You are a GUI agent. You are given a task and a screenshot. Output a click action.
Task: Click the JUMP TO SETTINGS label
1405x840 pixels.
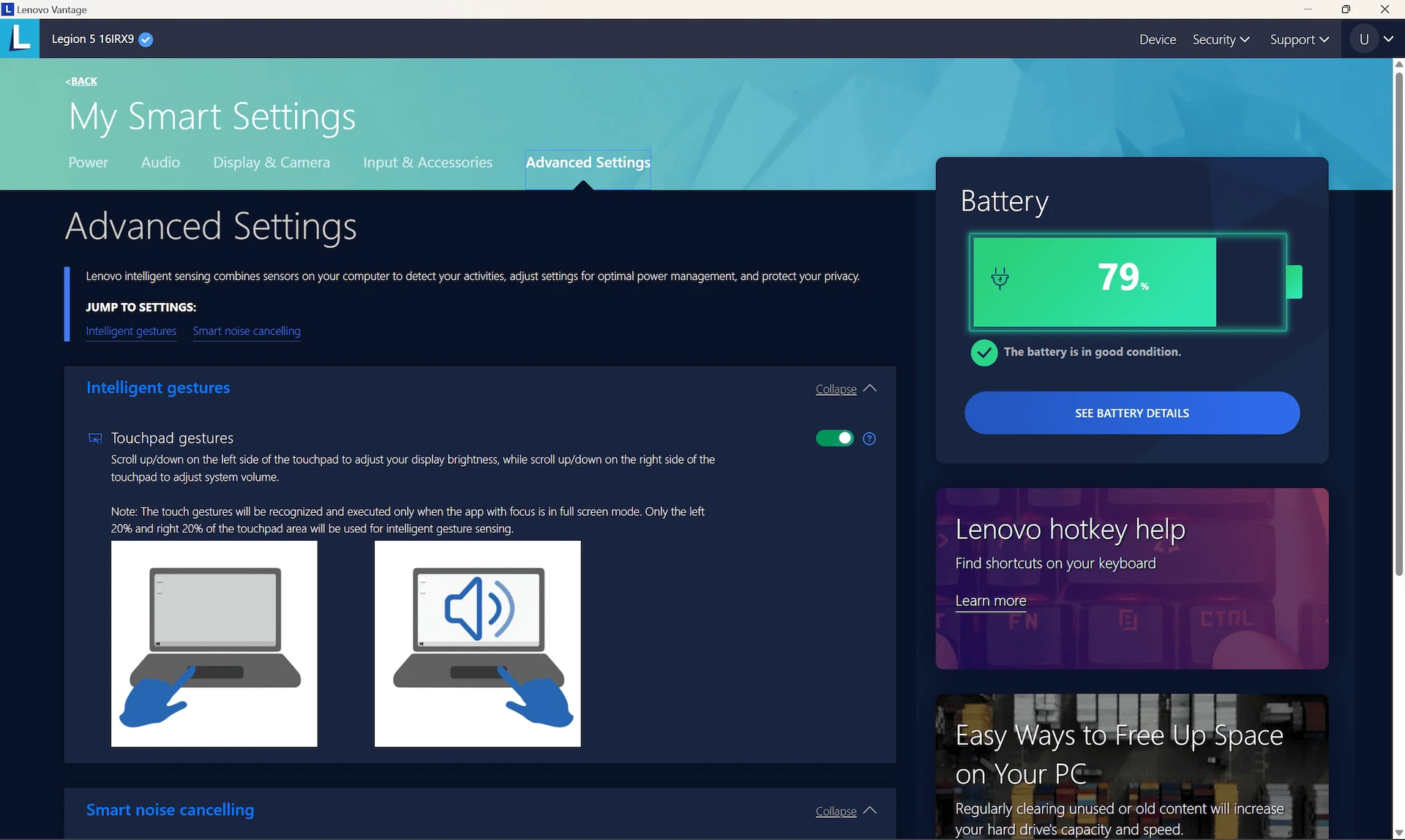[141, 307]
